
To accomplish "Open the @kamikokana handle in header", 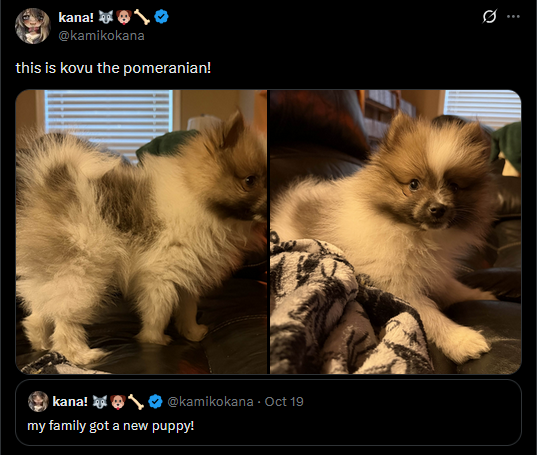I will point(101,36).
